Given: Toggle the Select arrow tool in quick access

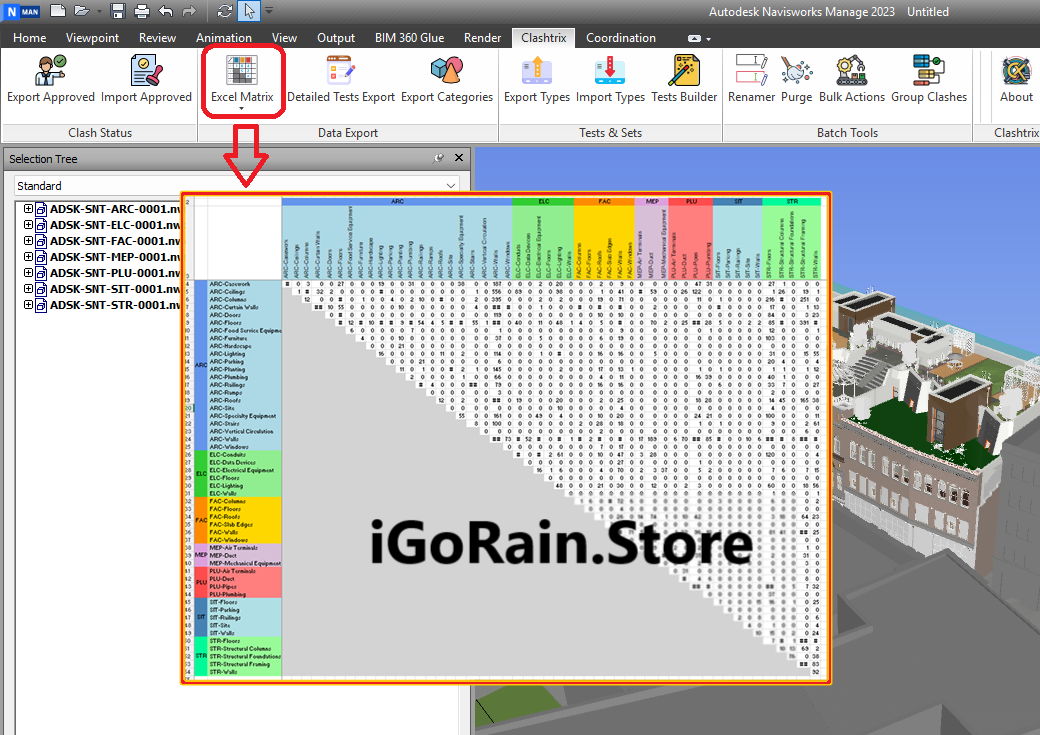Looking at the screenshot, I should click(x=248, y=11).
